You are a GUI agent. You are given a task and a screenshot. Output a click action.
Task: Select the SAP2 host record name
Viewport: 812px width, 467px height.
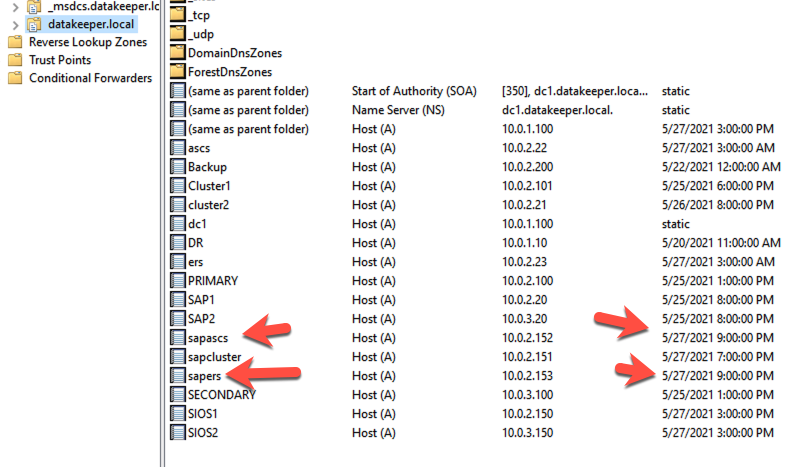[201, 319]
